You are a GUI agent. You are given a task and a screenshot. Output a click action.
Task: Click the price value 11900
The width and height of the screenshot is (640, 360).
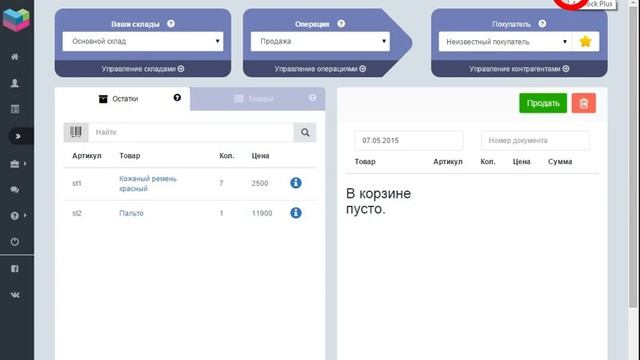(262, 213)
